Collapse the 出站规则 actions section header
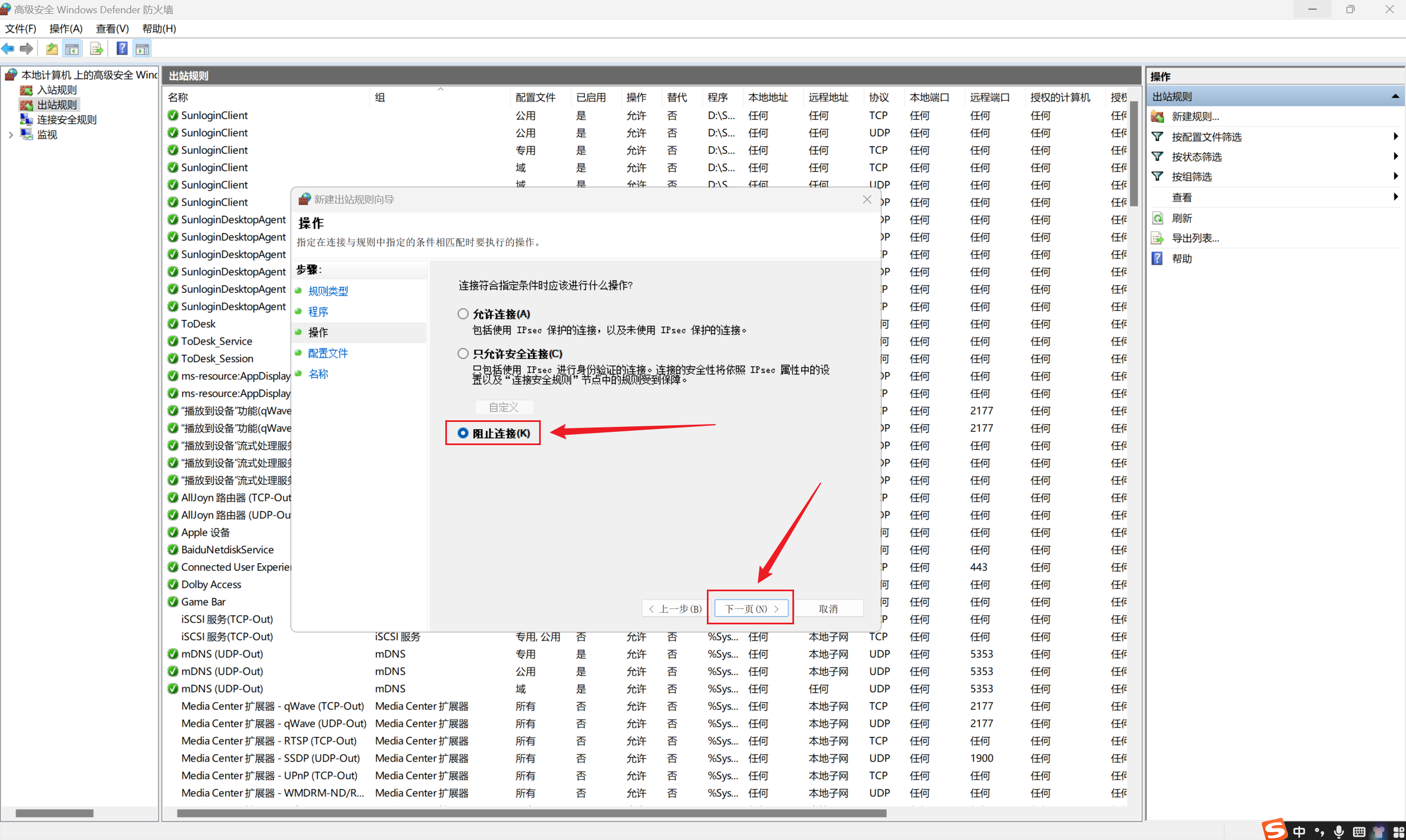Viewport: 1406px width, 840px height. point(1396,96)
